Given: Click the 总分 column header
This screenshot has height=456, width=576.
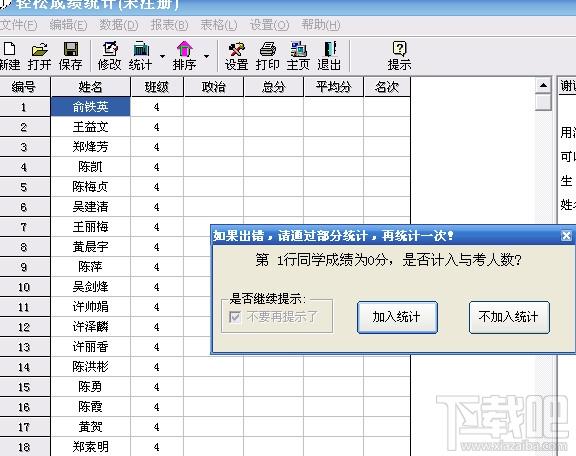Looking at the screenshot, I should click(274, 87).
